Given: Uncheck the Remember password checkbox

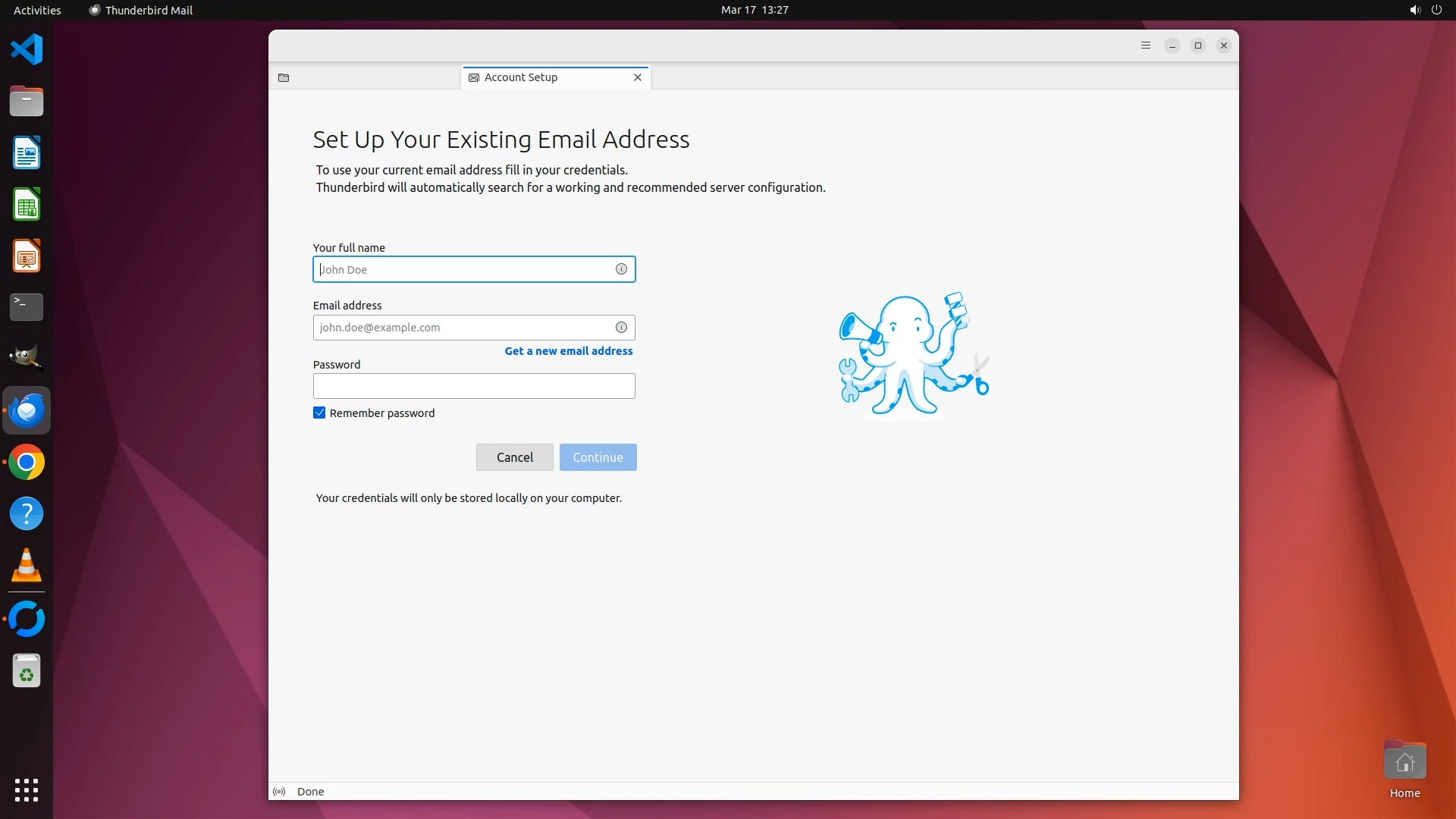Looking at the screenshot, I should 319,413.
